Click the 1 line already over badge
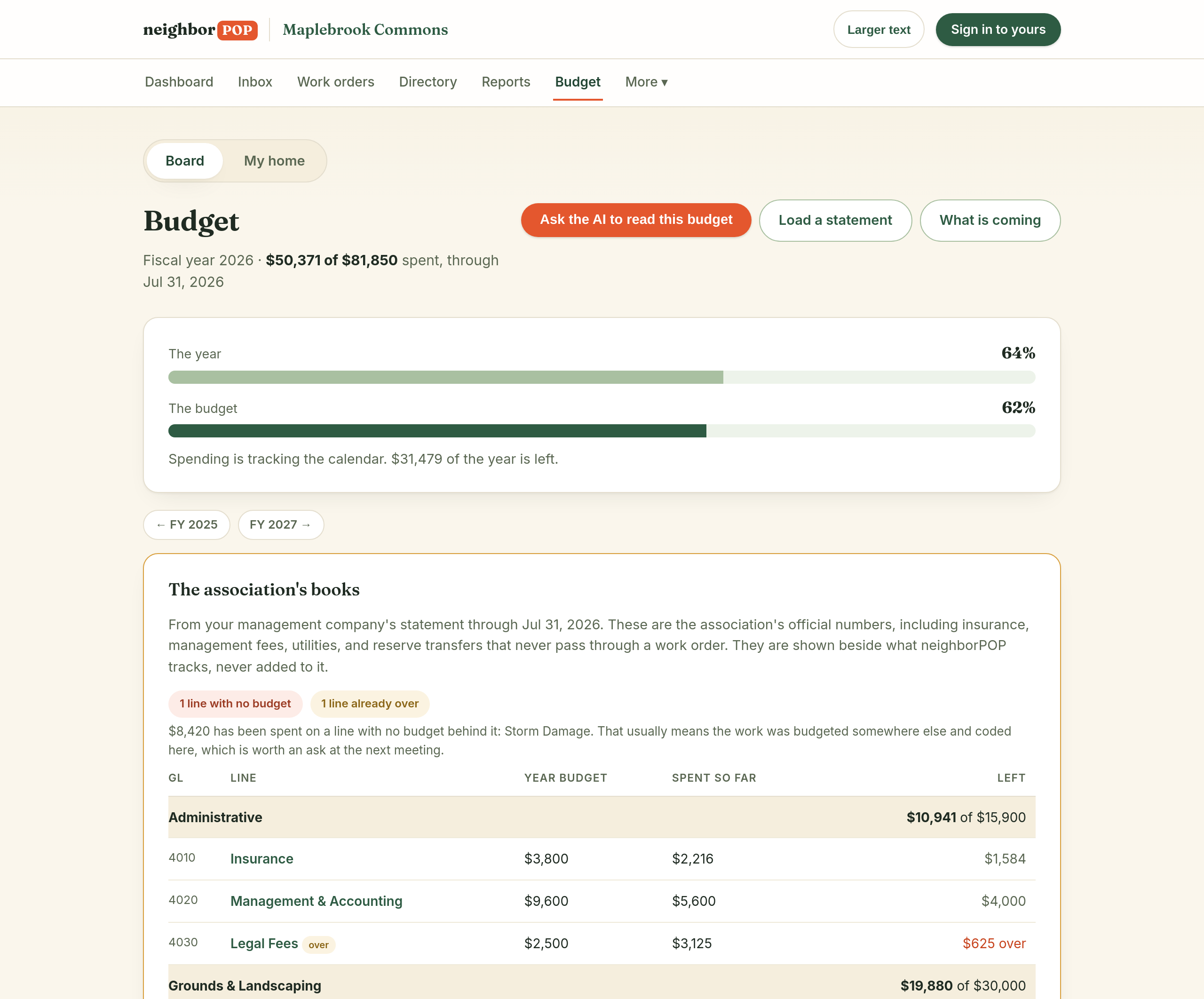The width and height of the screenshot is (1204, 999). pos(370,704)
